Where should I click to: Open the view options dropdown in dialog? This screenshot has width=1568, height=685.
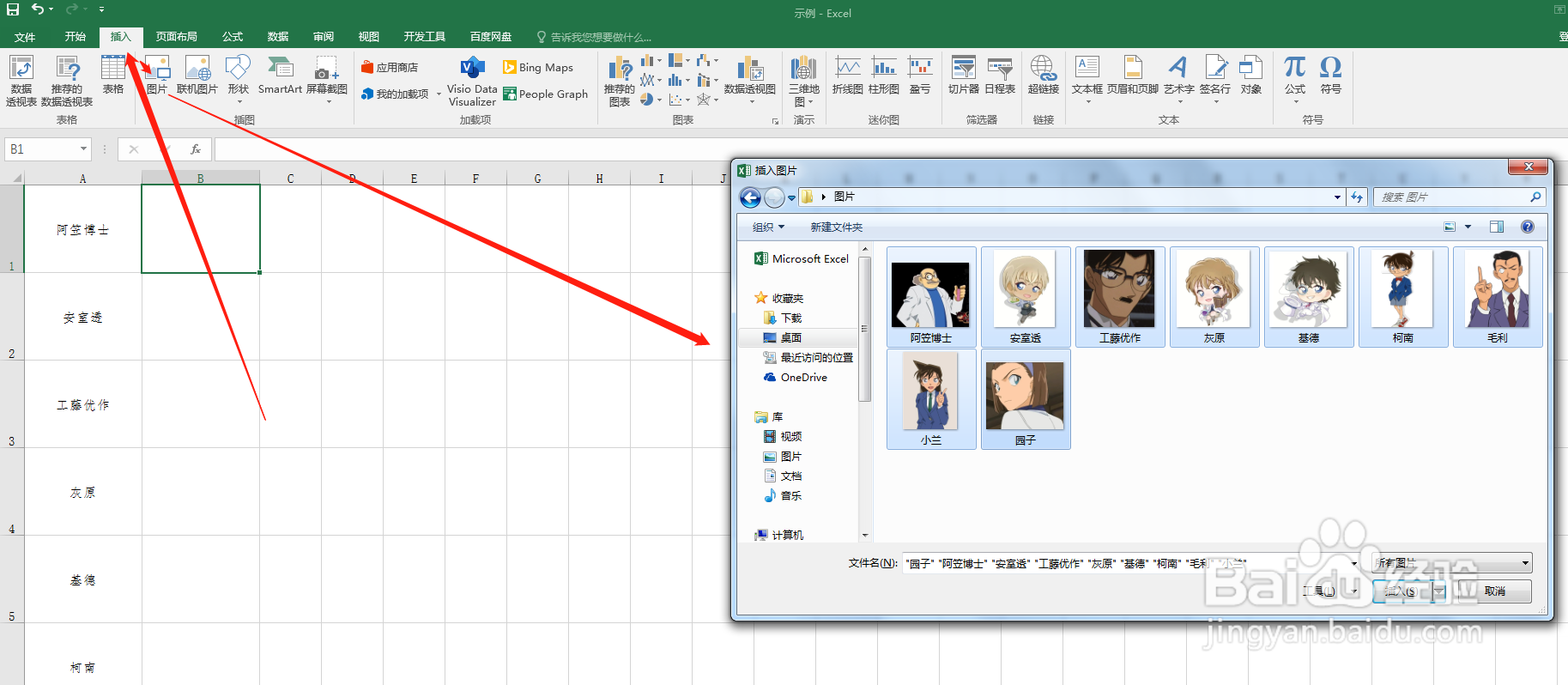click(x=1468, y=227)
